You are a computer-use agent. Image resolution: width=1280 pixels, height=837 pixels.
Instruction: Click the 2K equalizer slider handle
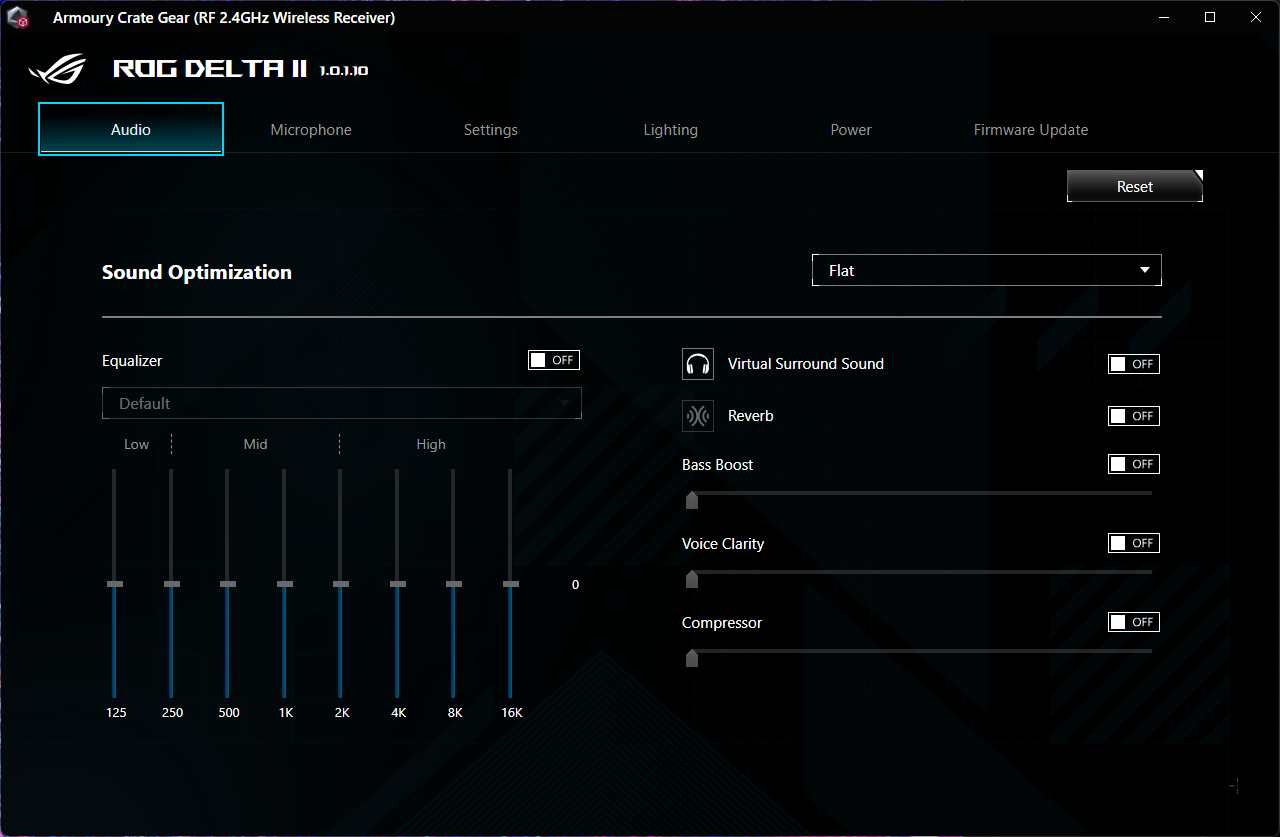tap(341, 584)
